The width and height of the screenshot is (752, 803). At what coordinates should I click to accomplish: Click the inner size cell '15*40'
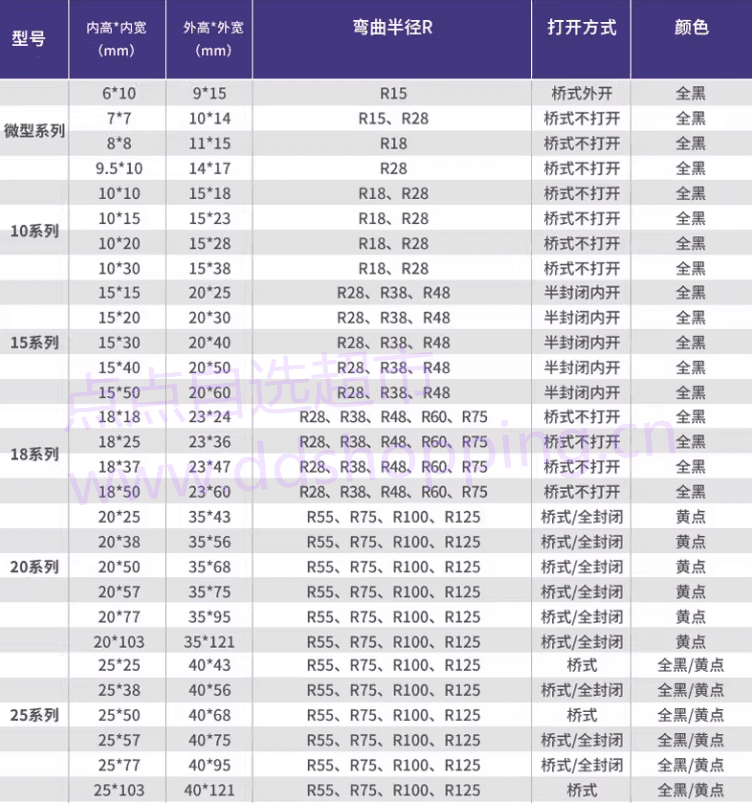[119, 368]
